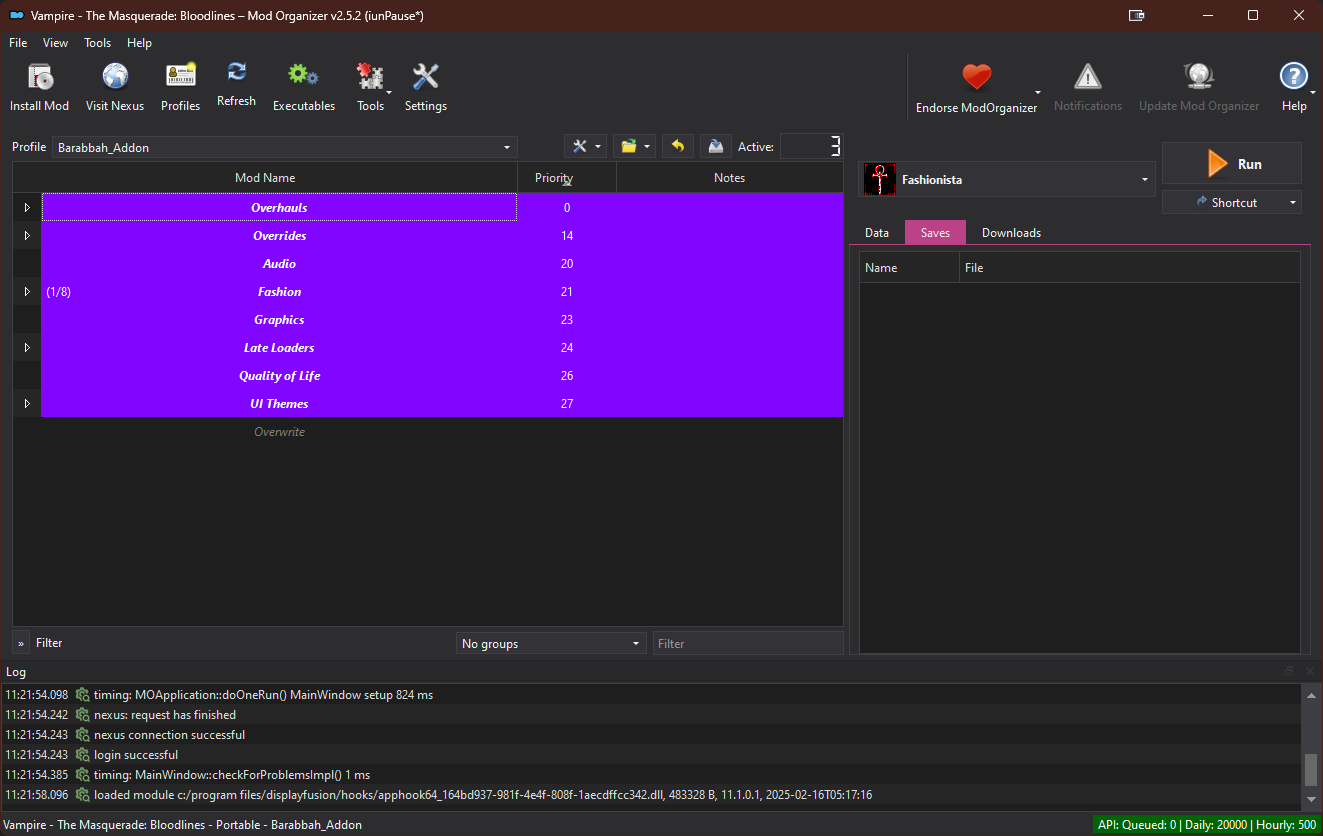This screenshot has width=1323, height=836.
Task: Launch the game with the Run button
Action: click(x=1231, y=163)
